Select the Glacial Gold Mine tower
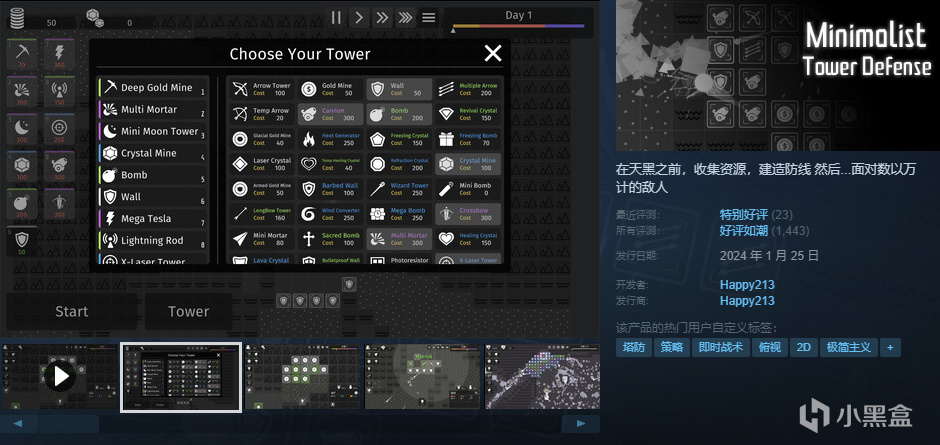 click(262, 139)
